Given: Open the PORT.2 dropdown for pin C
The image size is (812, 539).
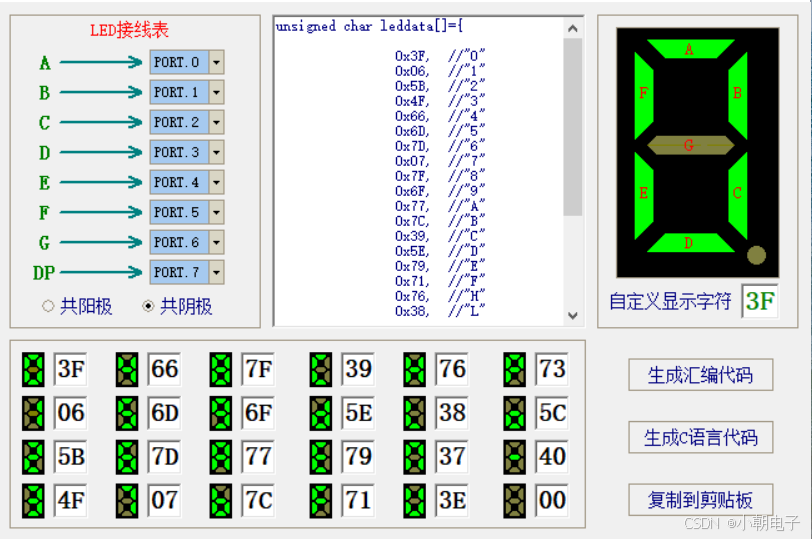Looking at the screenshot, I should point(216,122).
